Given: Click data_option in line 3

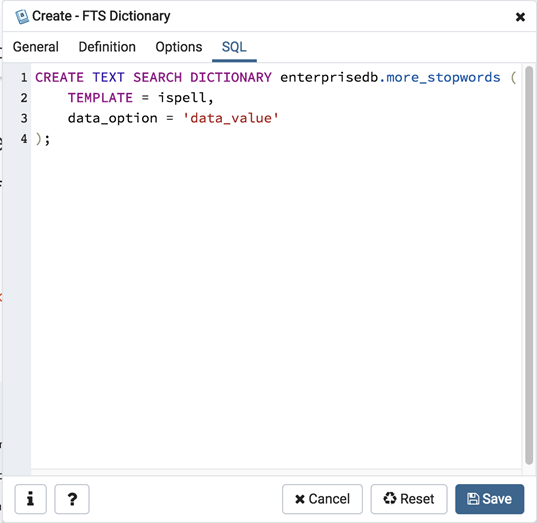Looking at the screenshot, I should click(113, 118).
